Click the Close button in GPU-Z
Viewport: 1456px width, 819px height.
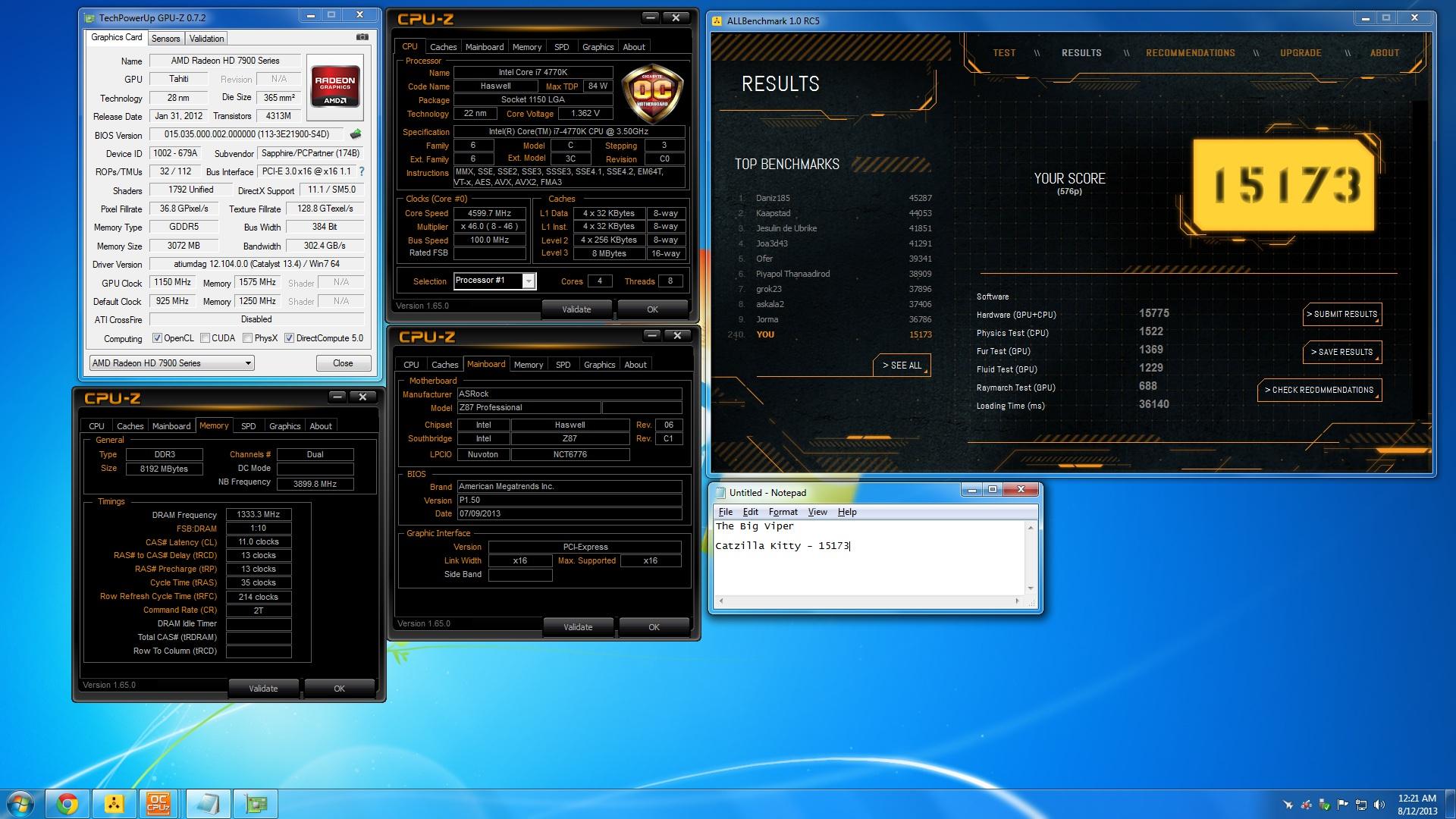(343, 363)
